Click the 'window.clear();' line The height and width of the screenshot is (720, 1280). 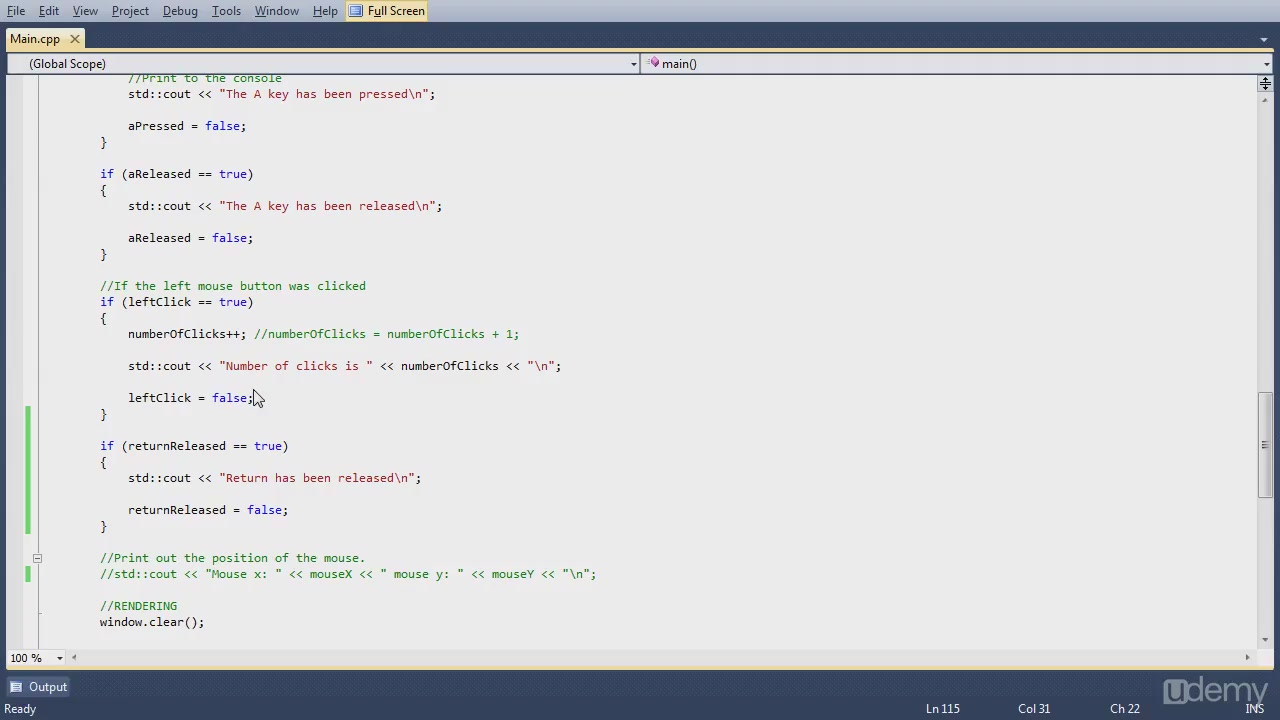point(152,622)
